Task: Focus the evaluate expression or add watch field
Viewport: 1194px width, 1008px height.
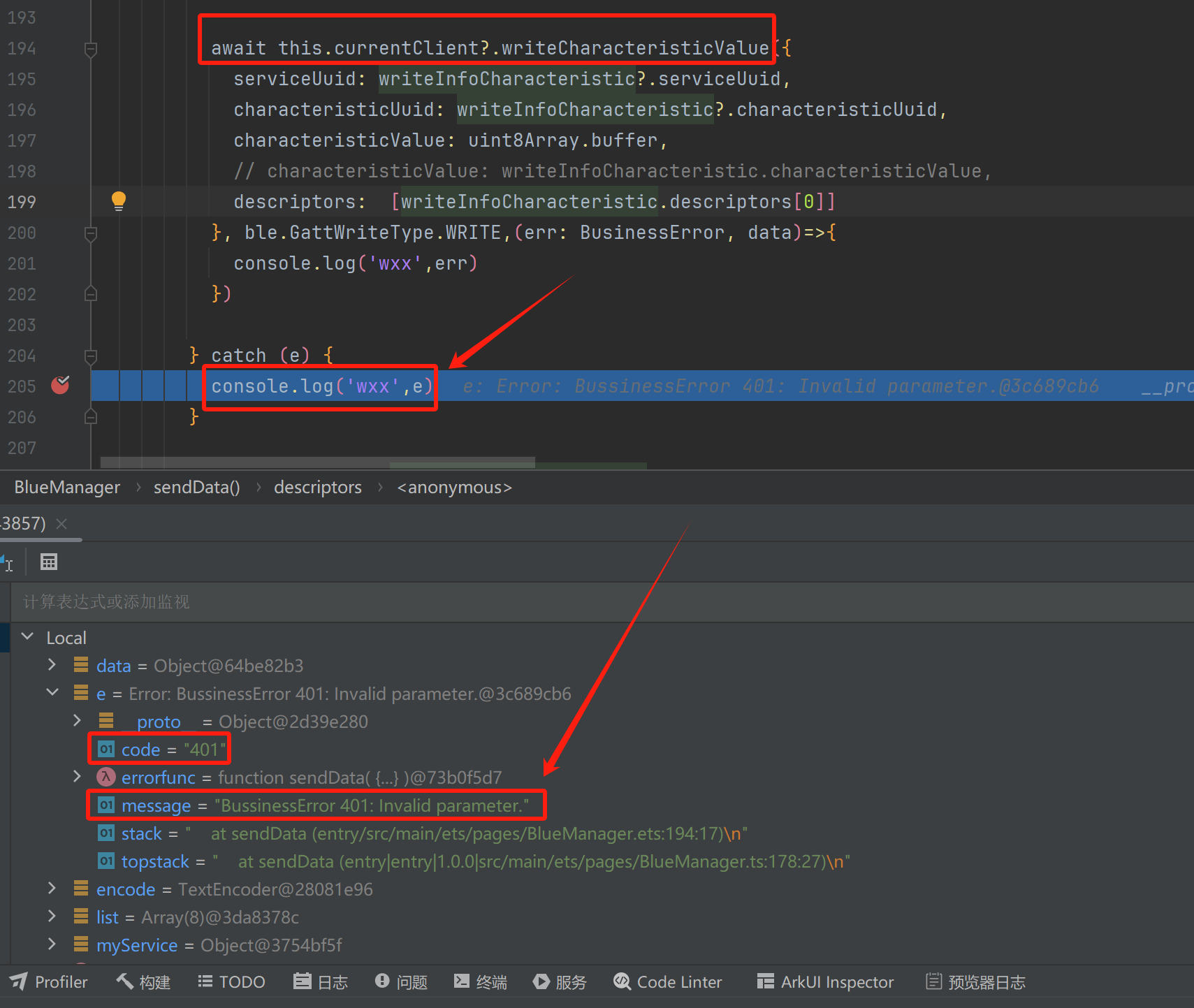Action: [601, 601]
